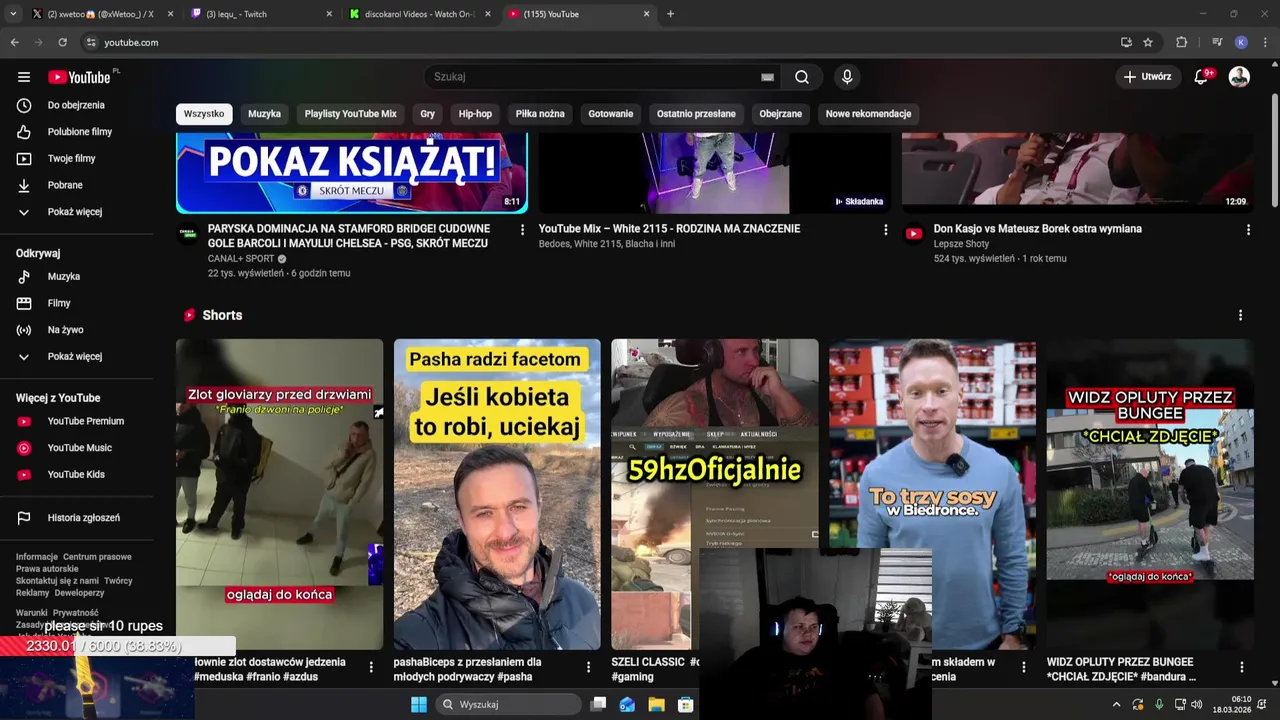
Task: Play the Pasha radzi facetom short
Action: pyautogui.click(x=497, y=494)
